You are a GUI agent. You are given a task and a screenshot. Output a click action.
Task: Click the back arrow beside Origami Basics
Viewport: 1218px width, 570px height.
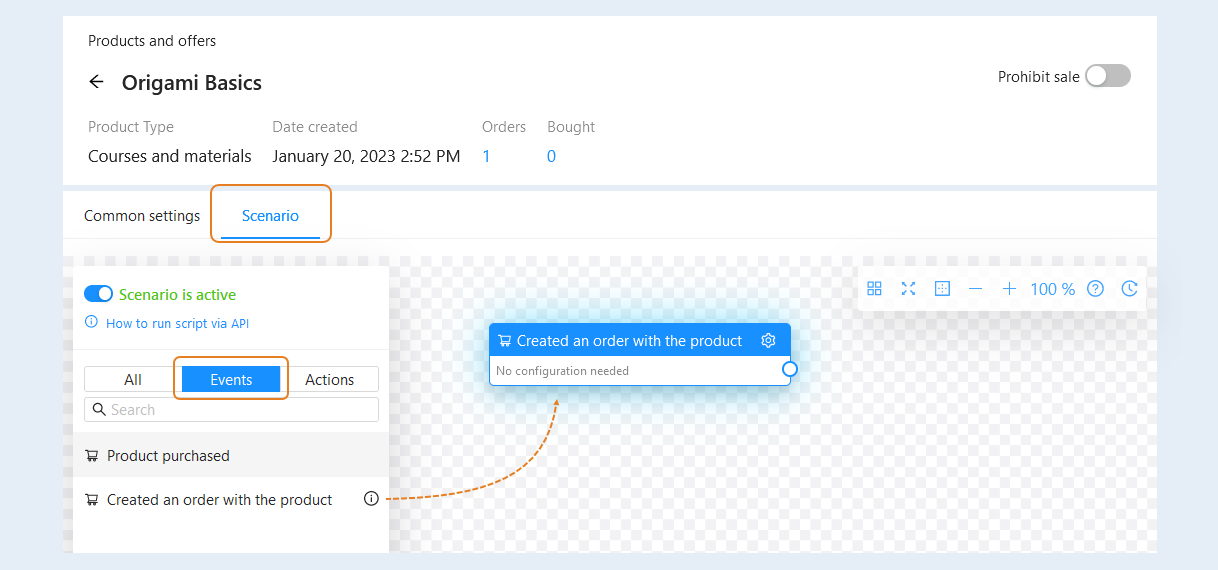click(97, 82)
